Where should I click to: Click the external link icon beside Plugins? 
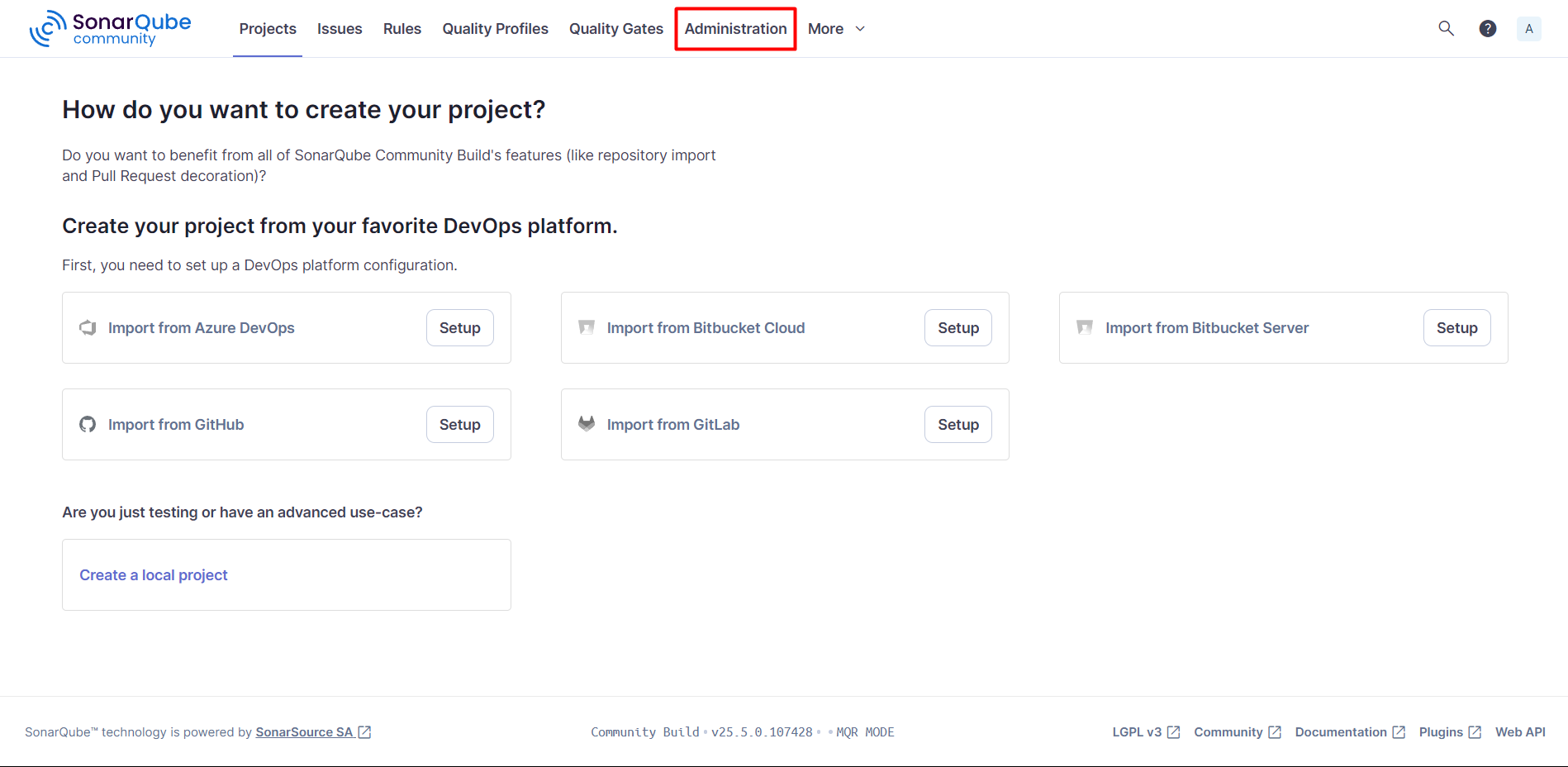tap(1476, 731)
